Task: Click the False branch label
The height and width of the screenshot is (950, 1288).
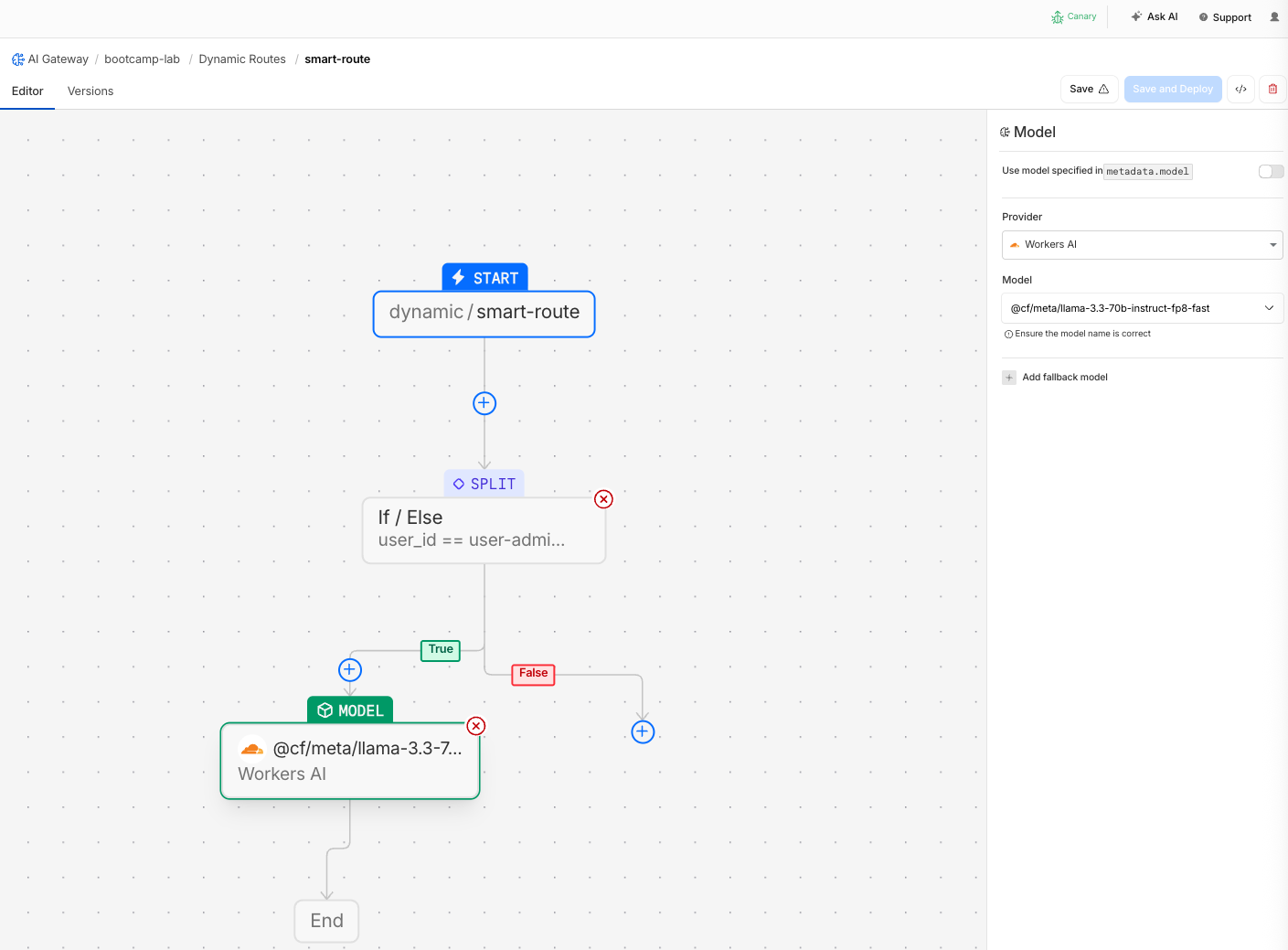Action: coord(533,674)
